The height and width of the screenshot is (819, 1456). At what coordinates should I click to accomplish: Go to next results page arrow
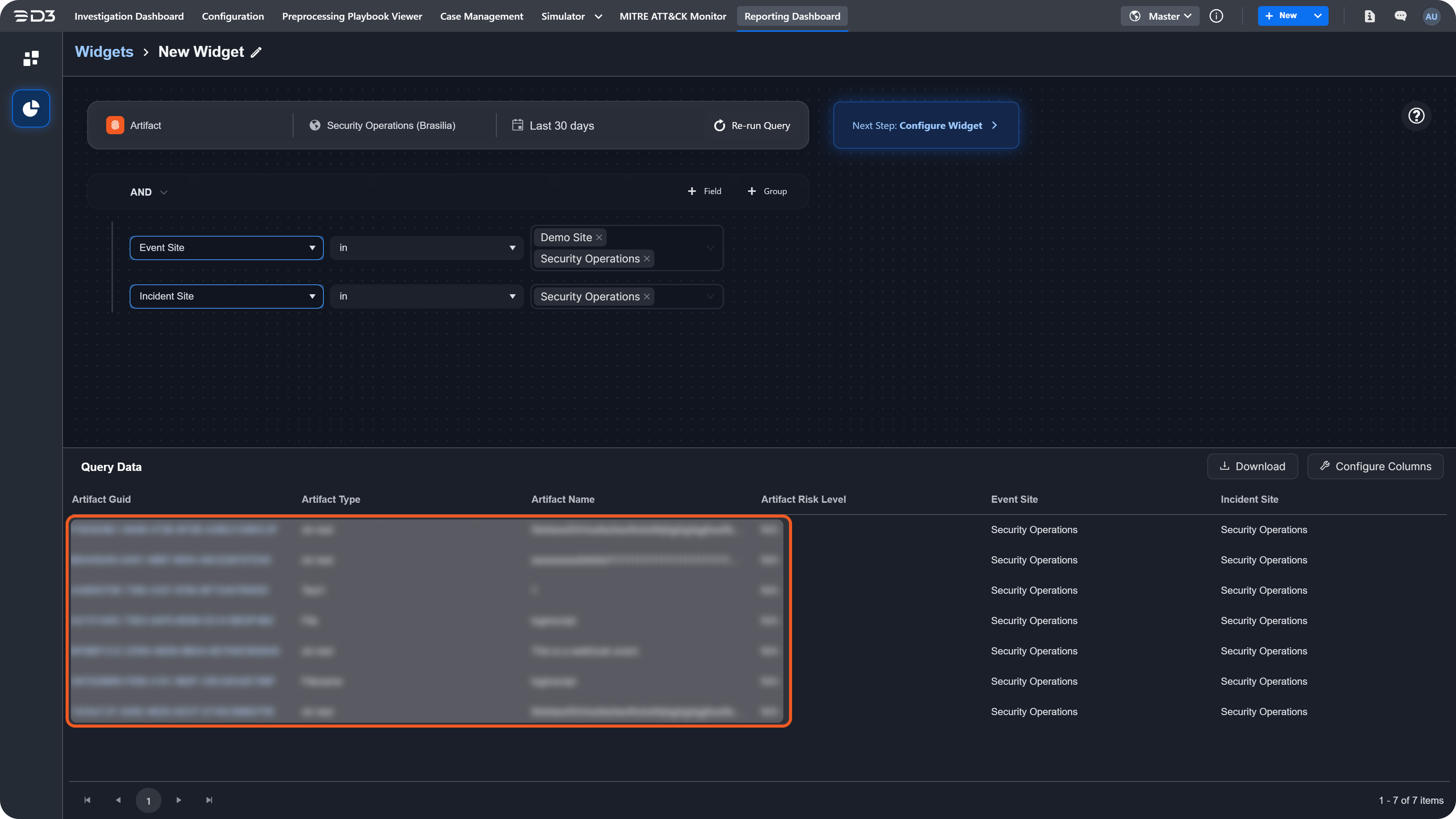[x=179, y=800]
